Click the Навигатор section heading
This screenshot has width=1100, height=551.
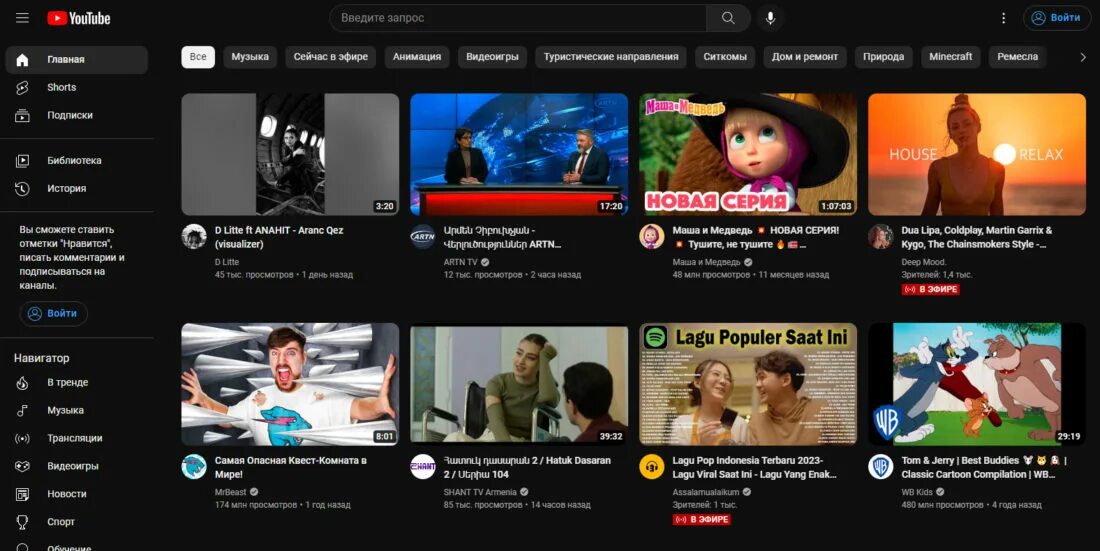[x=41, y=358]
